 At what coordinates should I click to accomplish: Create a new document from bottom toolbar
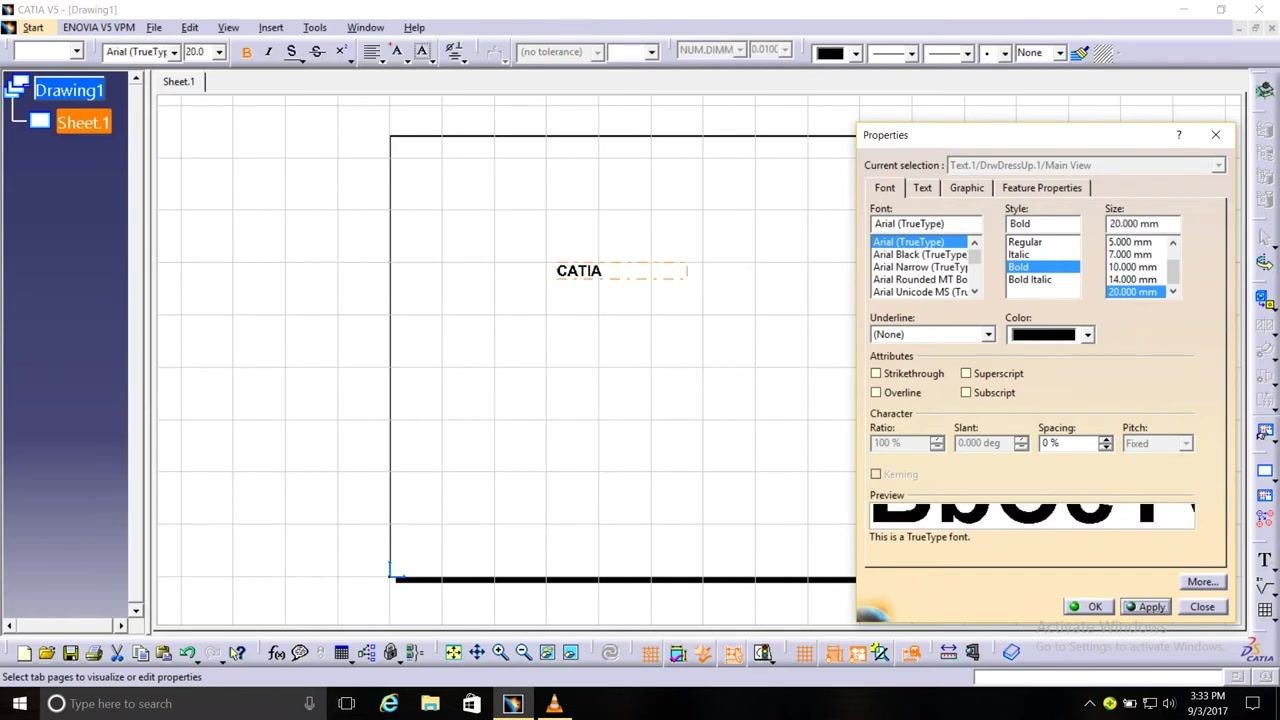click(23, 653)
